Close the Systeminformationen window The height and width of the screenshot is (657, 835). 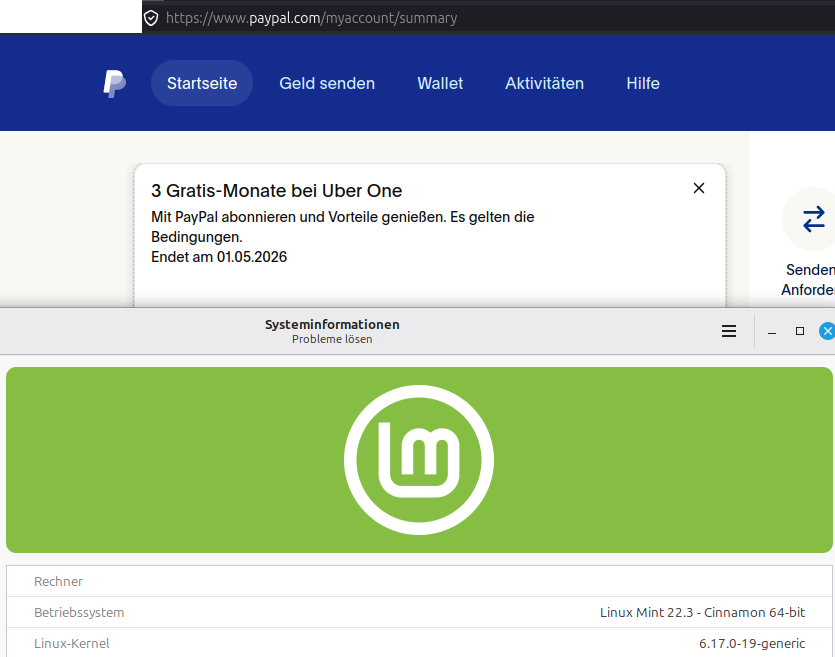(826, 331)
